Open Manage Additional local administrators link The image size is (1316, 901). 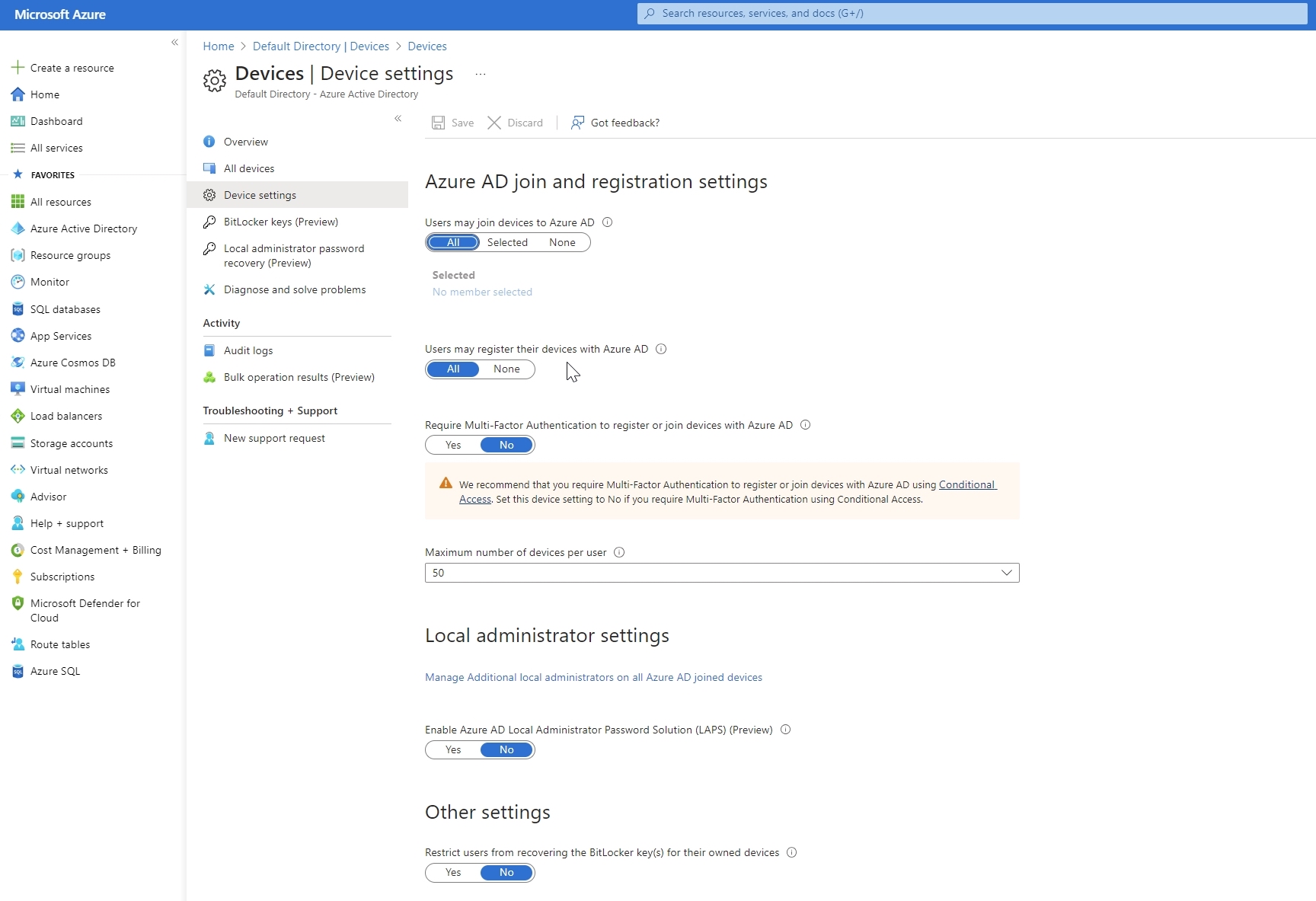coord(593,677)
